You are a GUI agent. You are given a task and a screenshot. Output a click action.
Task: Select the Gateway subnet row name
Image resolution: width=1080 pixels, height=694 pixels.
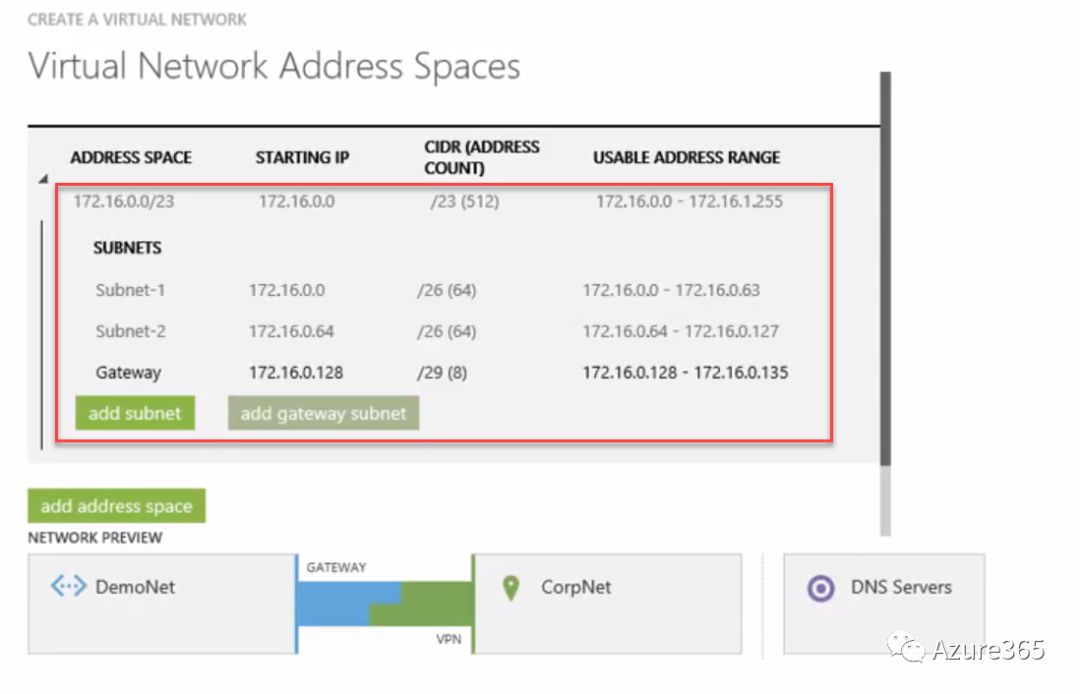[128, 373]
